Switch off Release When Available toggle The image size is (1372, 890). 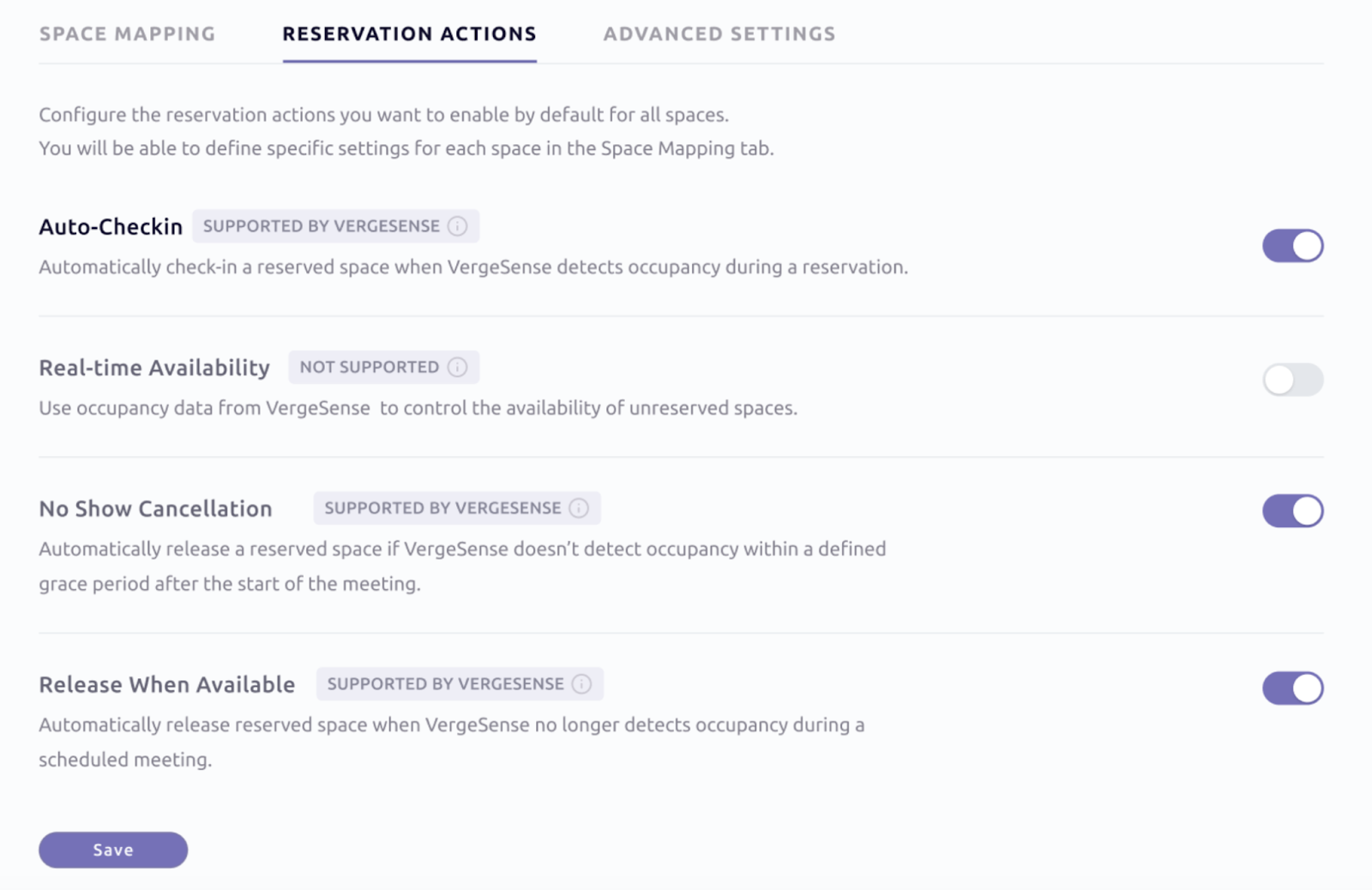tap(1292, 688)
